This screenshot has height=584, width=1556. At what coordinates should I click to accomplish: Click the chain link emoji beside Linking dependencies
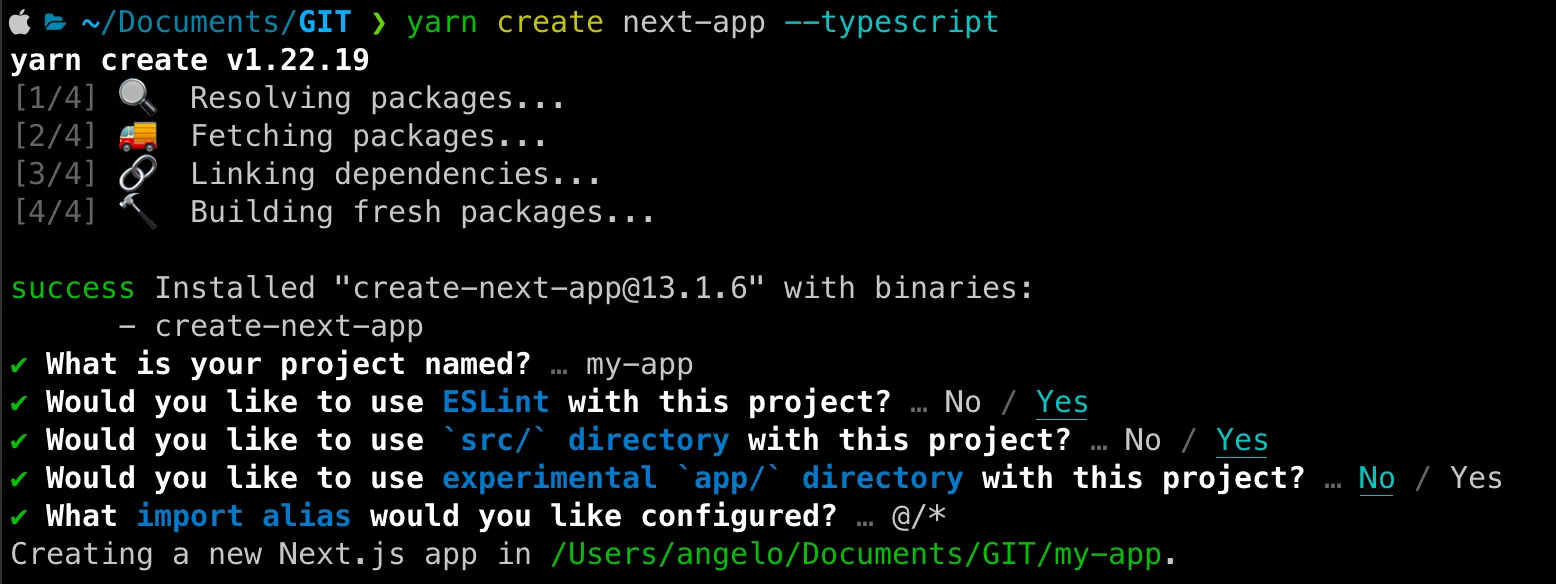click(x=137, y=173)
